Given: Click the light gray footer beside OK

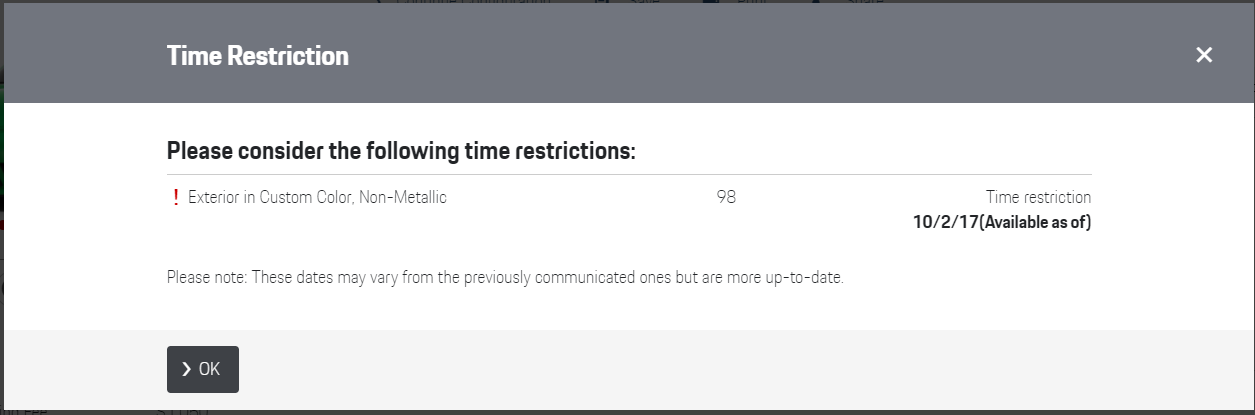Looking at the screenshot, I should (x=700, y=370).
